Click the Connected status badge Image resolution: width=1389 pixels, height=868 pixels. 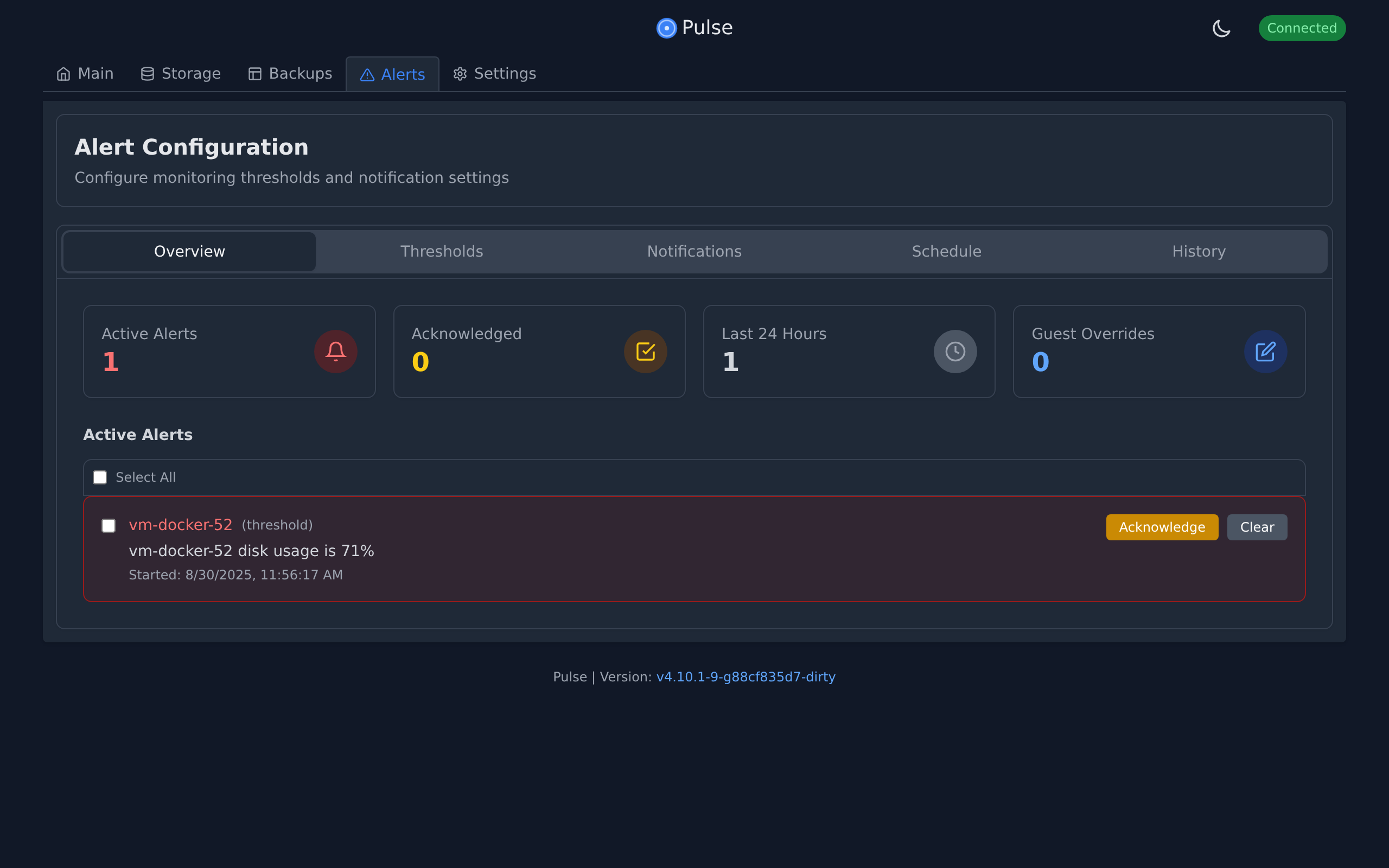(x=1301, y=28)
